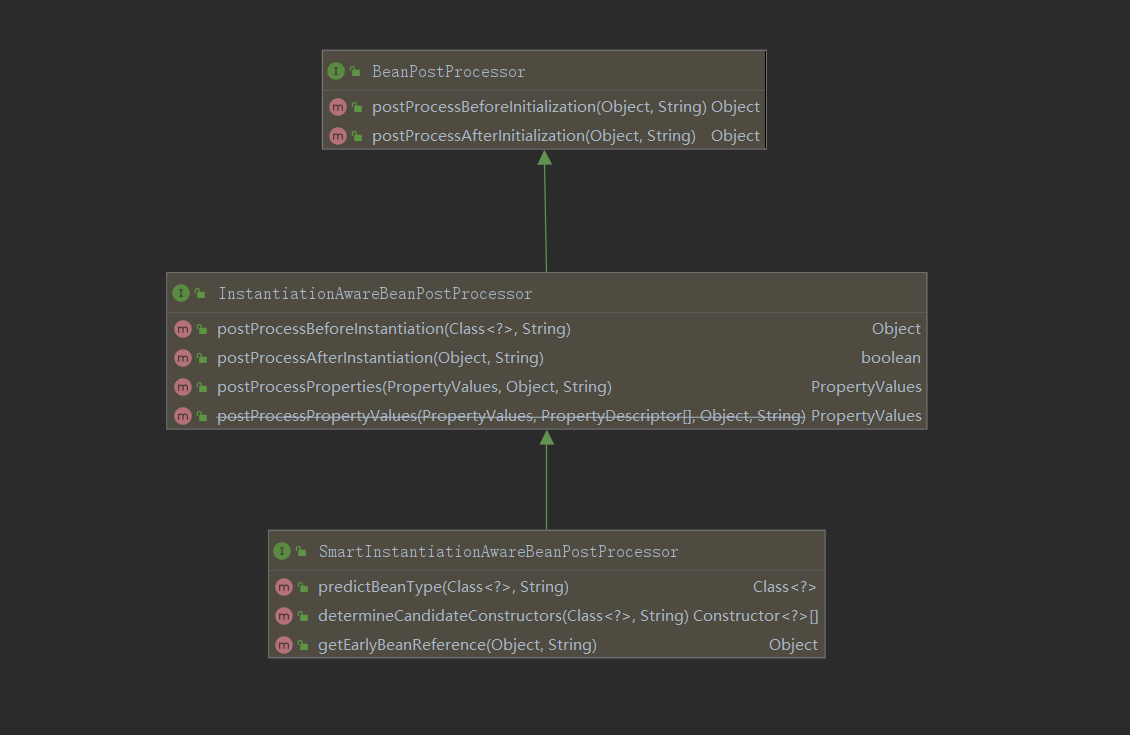Click the method icon beside predictBeanType

tap(284, 587)
